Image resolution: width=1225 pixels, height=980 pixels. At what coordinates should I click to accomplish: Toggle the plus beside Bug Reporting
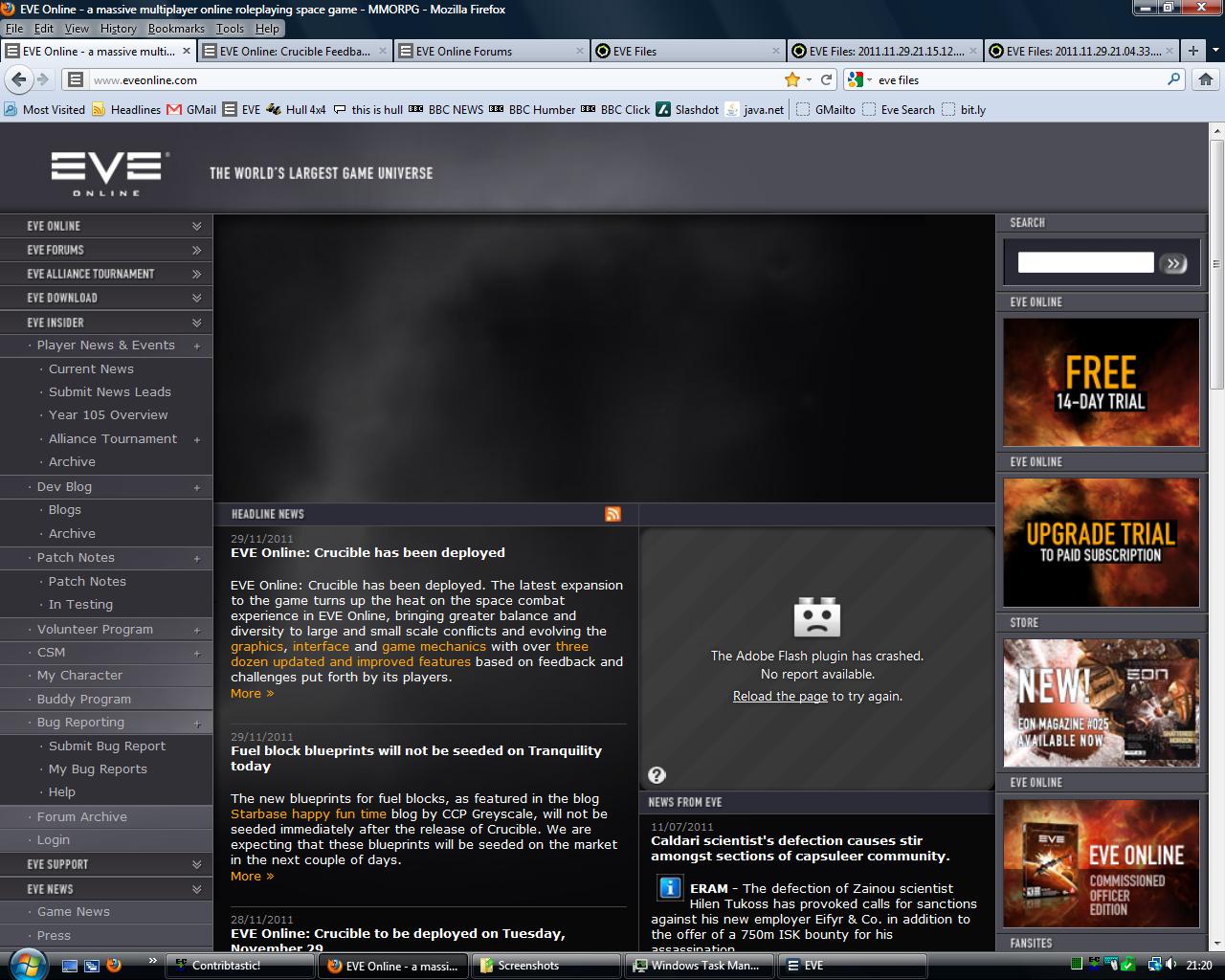point(197,724)
